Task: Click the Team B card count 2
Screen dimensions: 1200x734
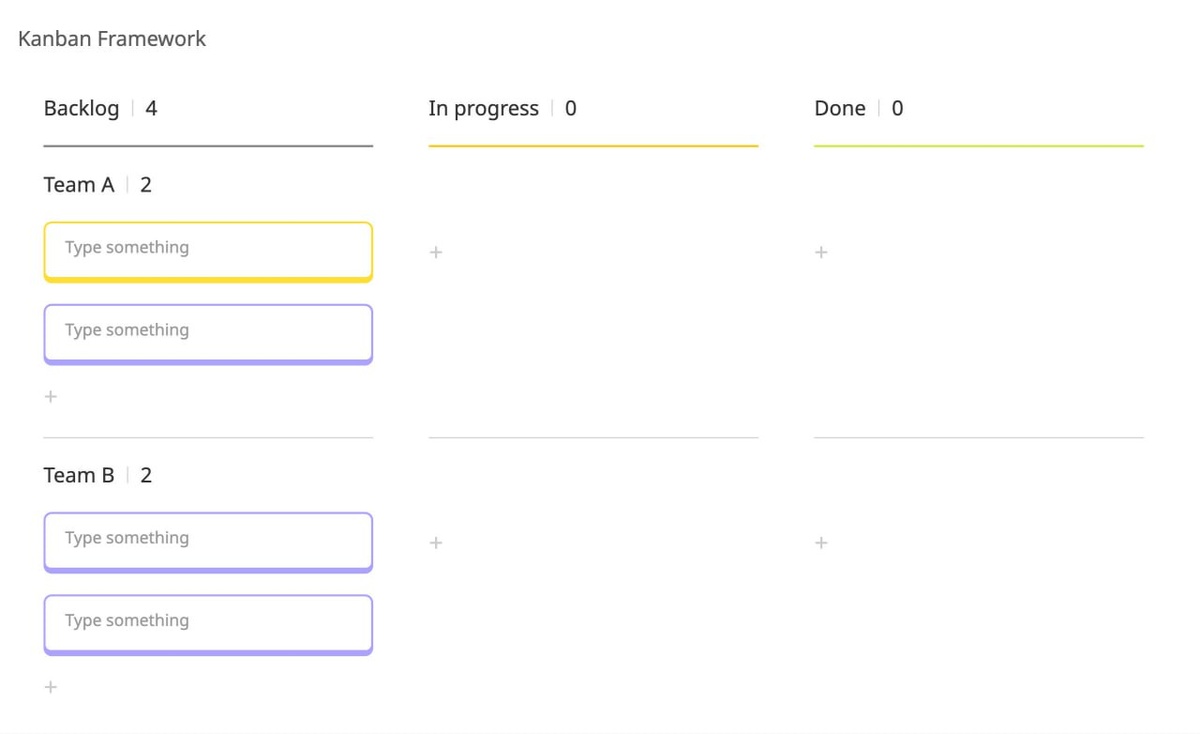Action: pos(146,476)
